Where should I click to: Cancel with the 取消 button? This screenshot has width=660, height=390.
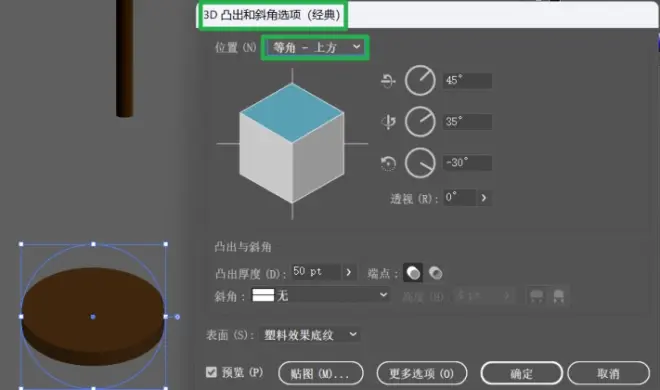[608, 373]
